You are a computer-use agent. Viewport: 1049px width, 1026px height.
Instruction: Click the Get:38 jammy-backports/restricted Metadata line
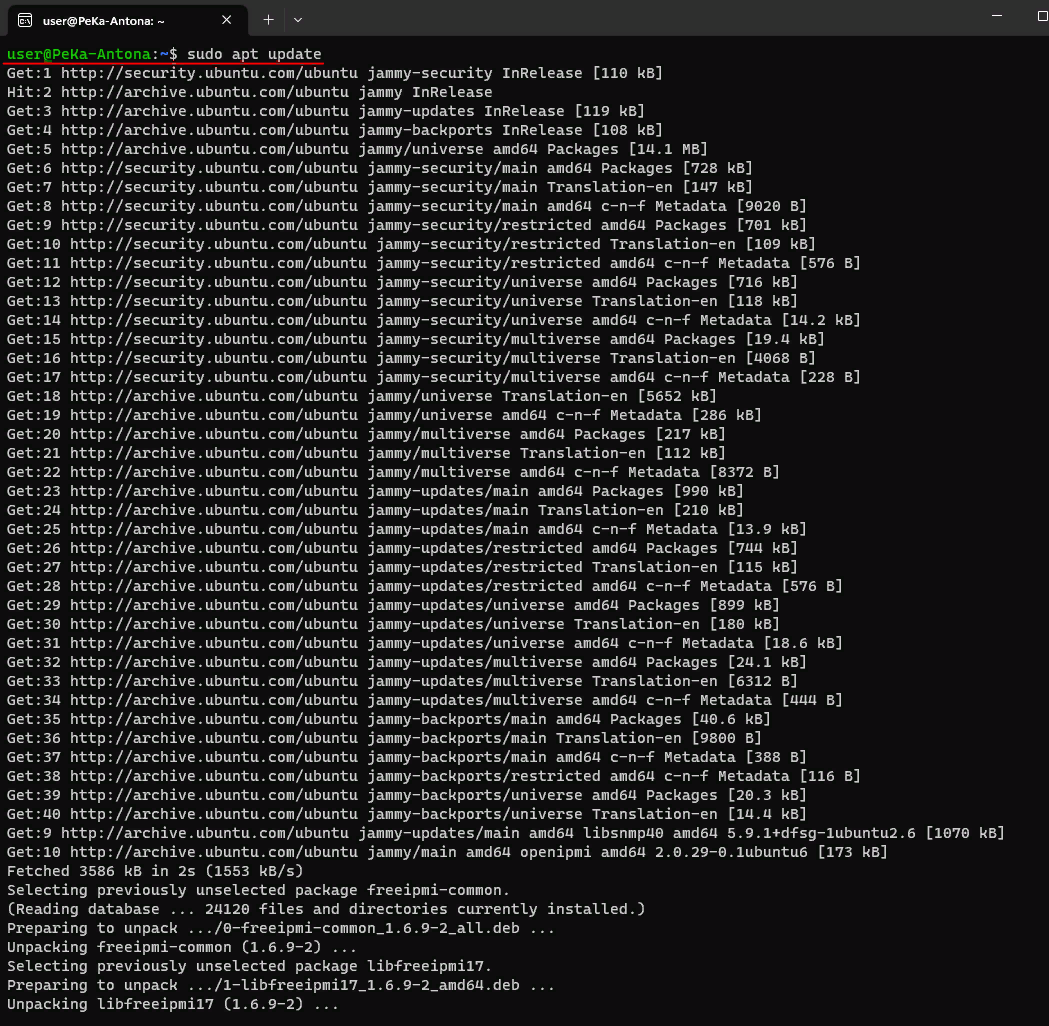[434, 776]
